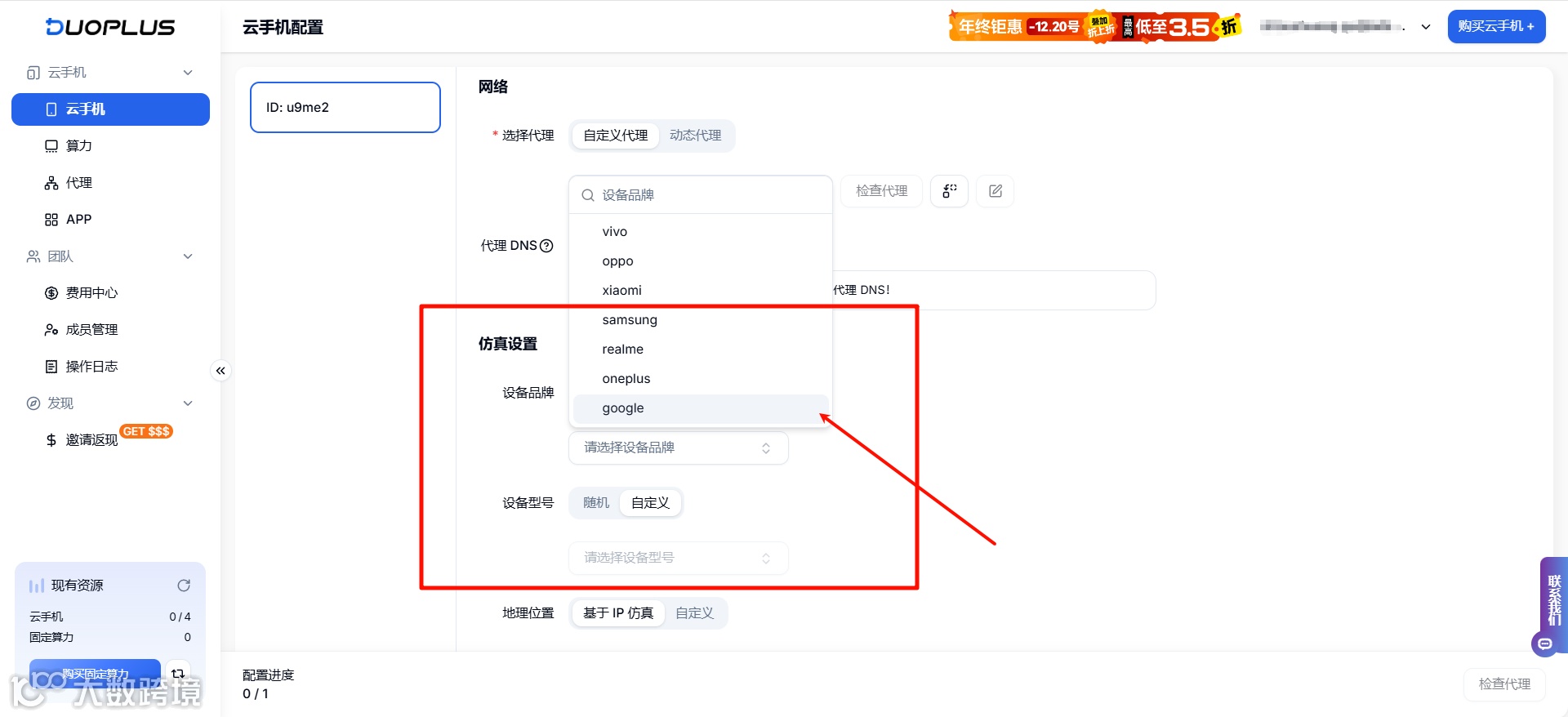Select 自定义 for 地理位置
Screen dimensions: 1568x717
[695, 613]
